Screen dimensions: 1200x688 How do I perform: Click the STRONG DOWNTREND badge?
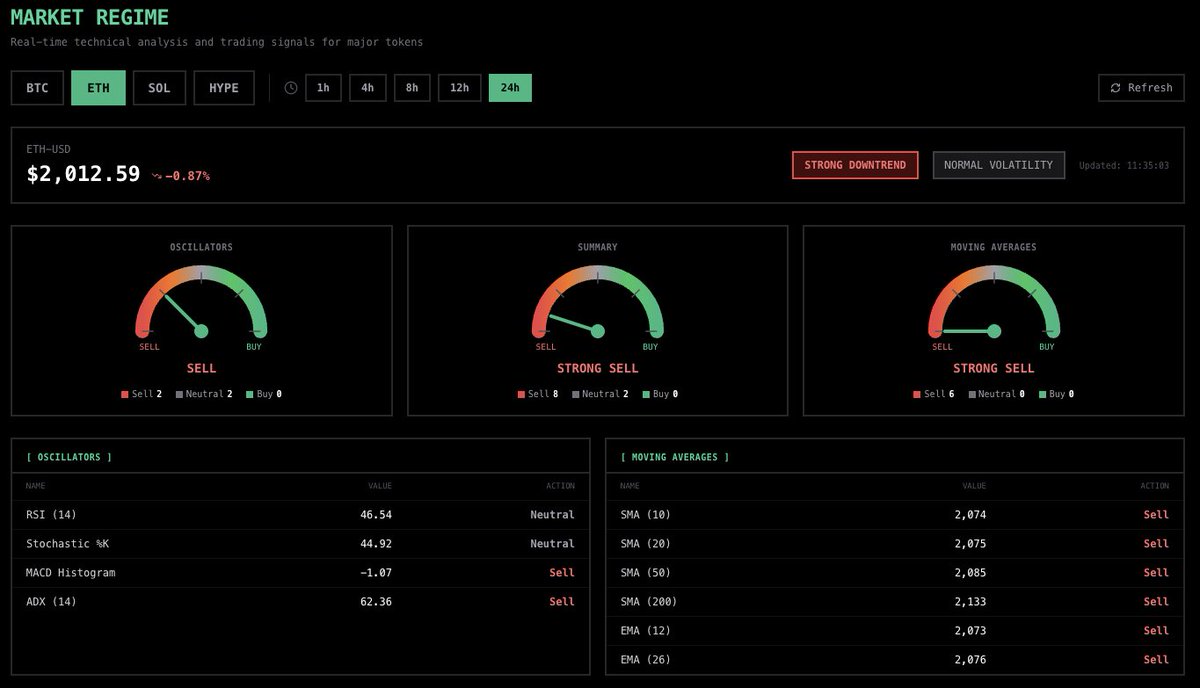click(855, 165)
